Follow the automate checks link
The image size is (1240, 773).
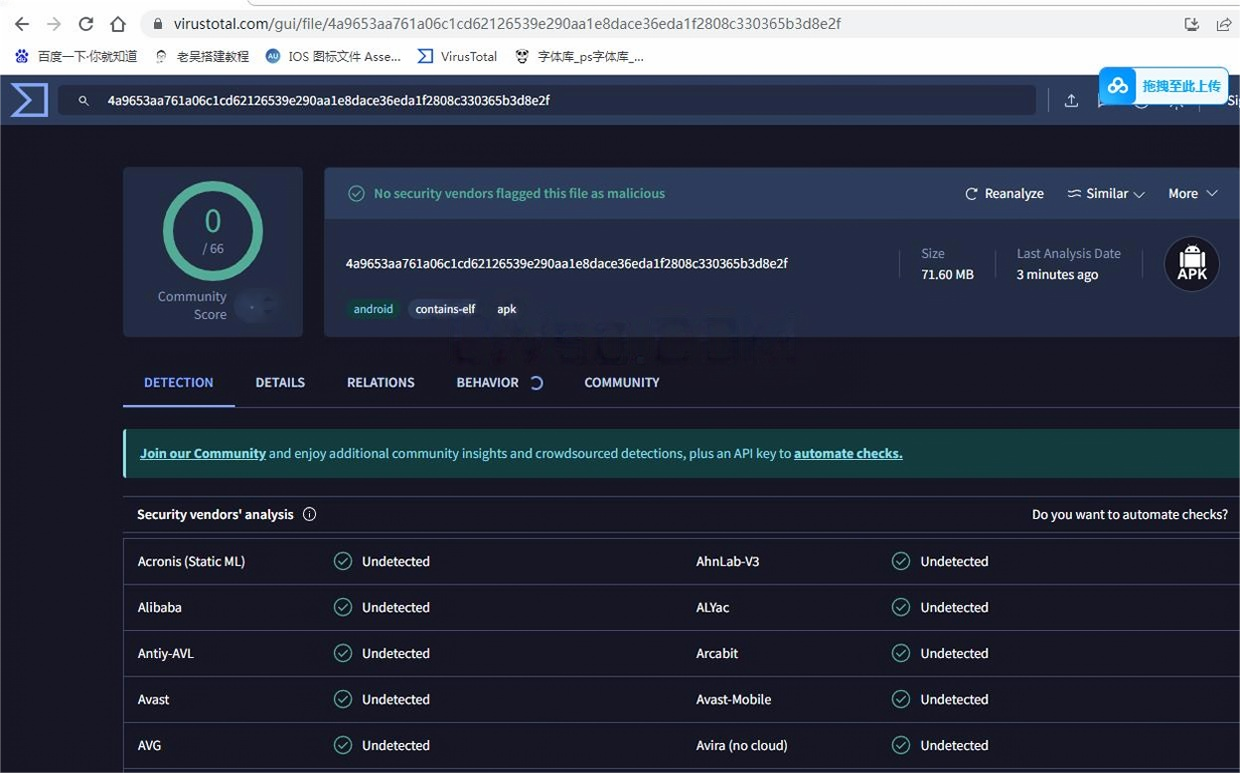[x=848, y=453]
